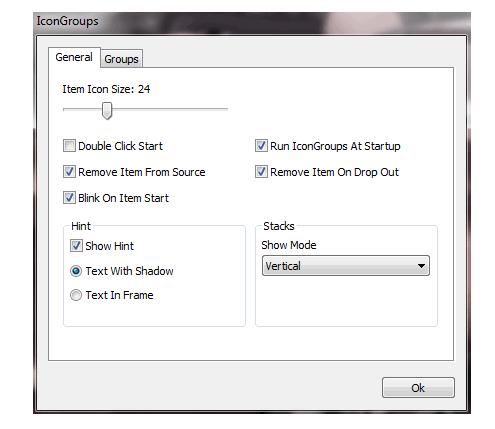The height and width of the screenshot is (429, 495).
Task: Click the Run IconGroups At Startup label
Action: [x=335, y=146]
